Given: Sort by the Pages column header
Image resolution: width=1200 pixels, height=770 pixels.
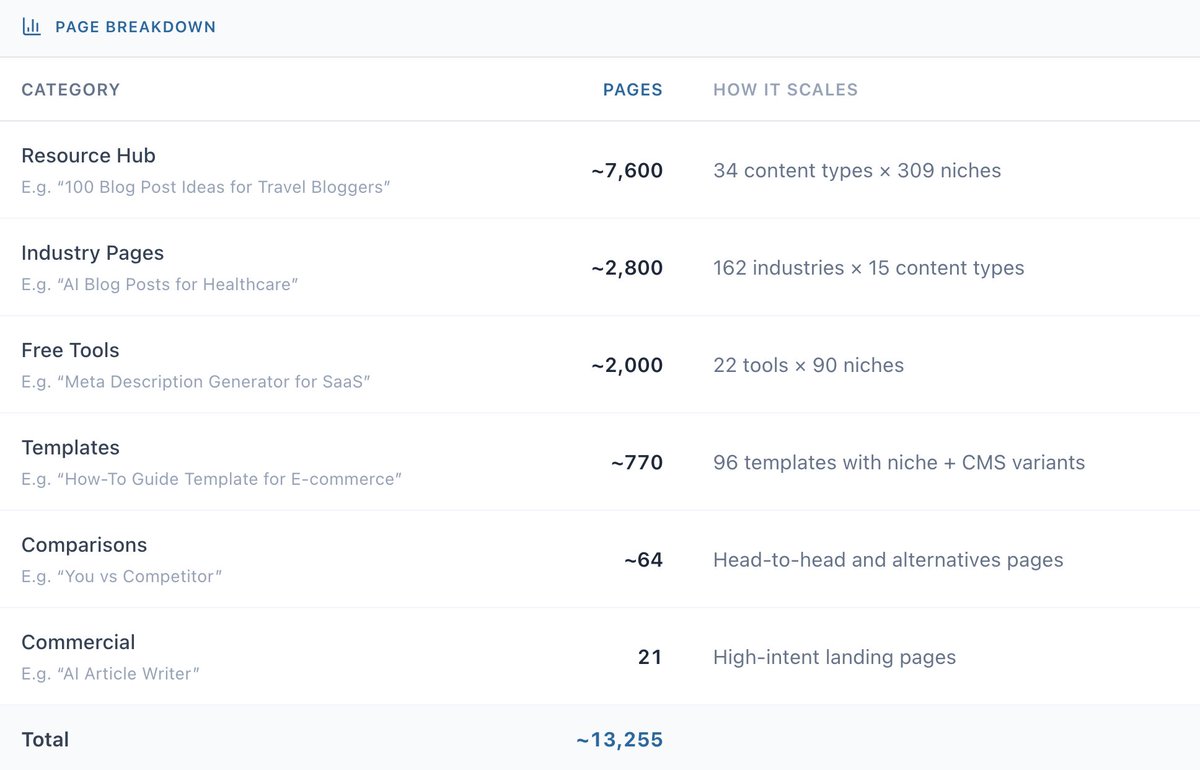Looking at the screenshot, I should pos(632,90).
